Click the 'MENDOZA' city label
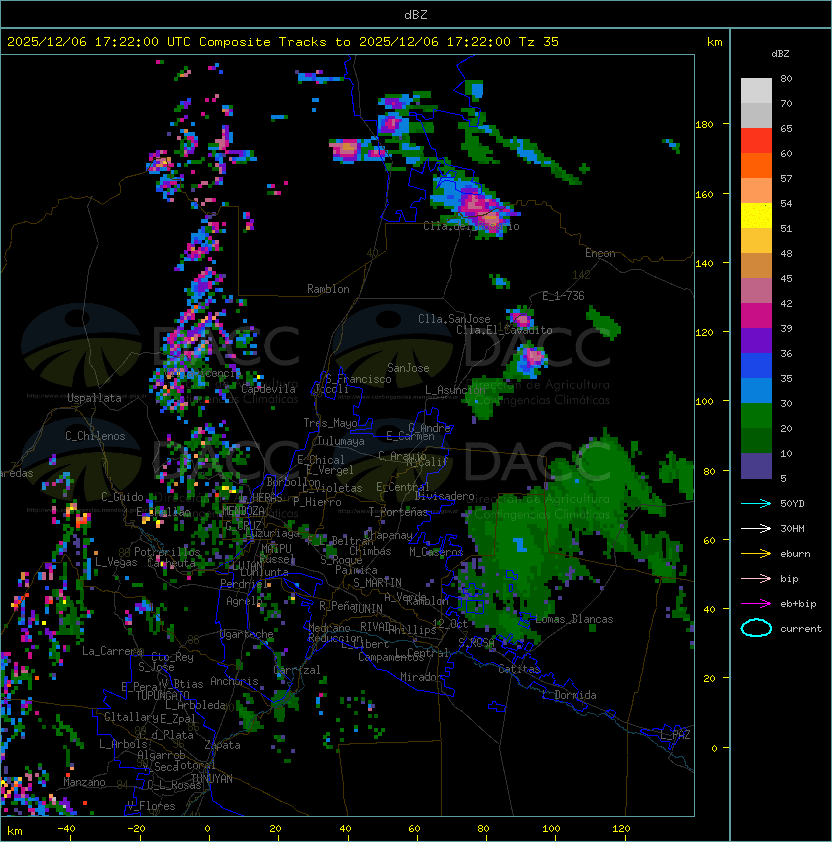The width and height of the screenshot is (832, 842). pos(243,510)
